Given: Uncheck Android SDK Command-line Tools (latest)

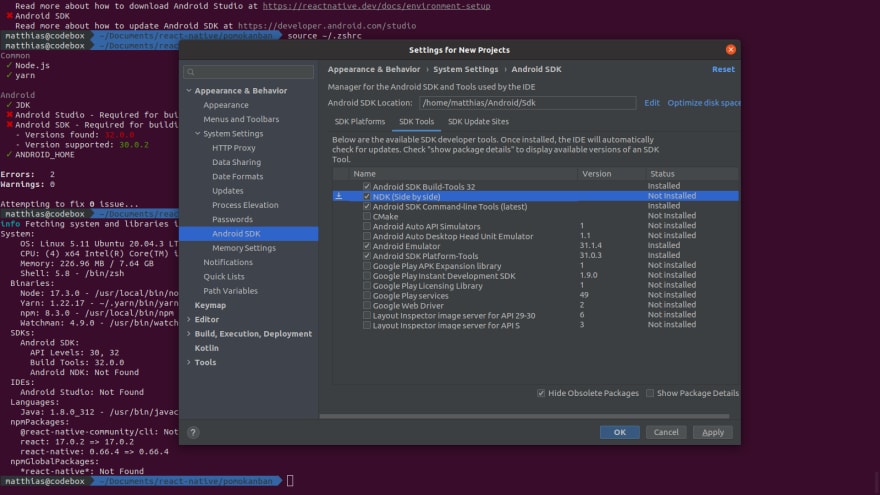Looking at the screenshot, I should click(366, 207).
